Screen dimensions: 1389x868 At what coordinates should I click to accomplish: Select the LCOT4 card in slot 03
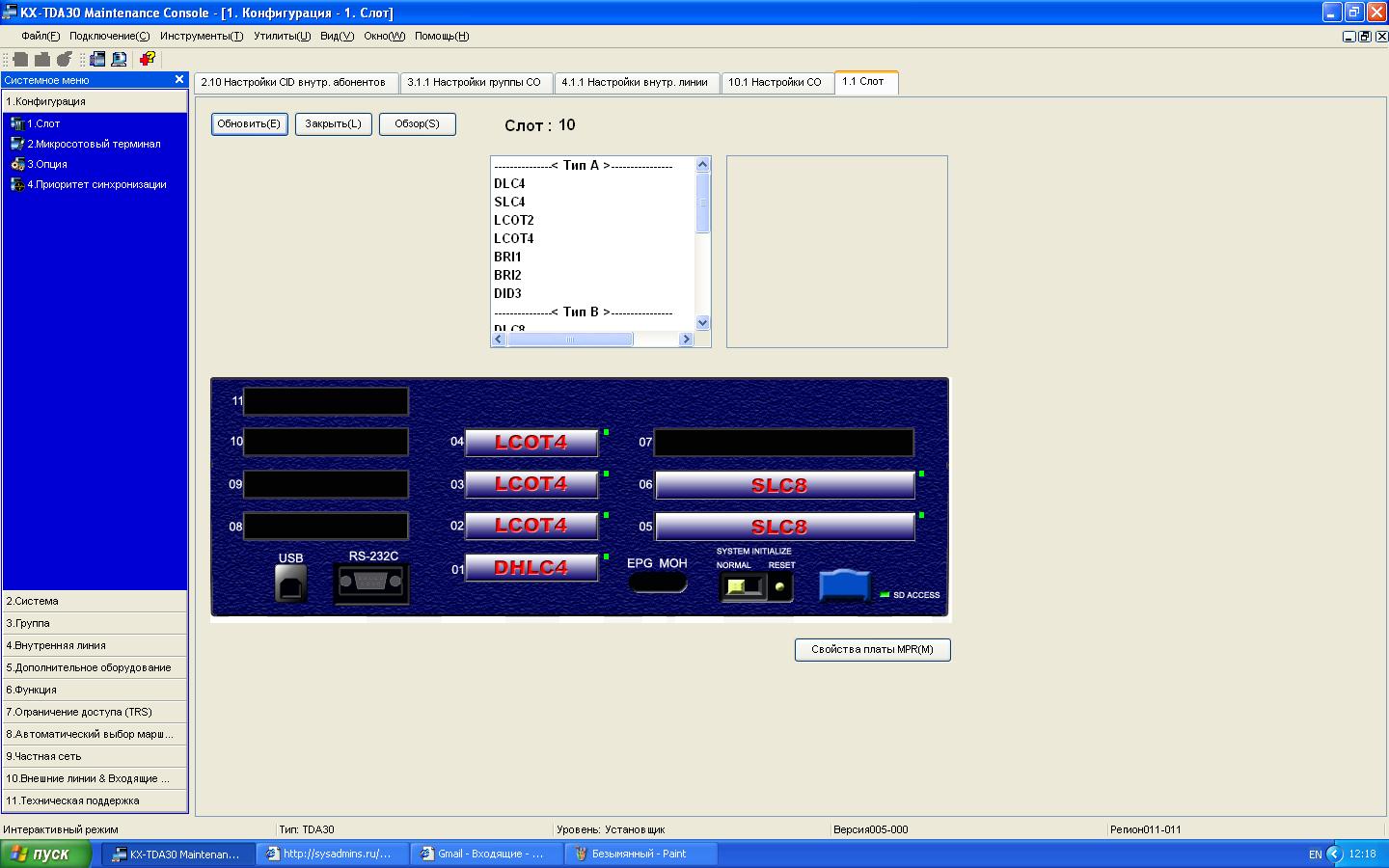tap(531, 484)
